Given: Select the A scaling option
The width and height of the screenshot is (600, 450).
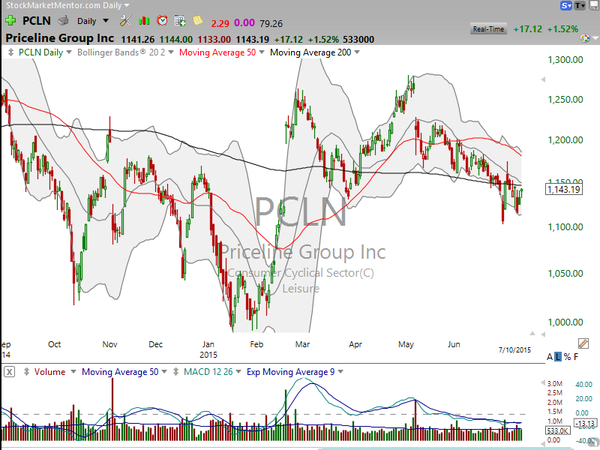Looking at the screenshot, I should [x=550, y=357].
